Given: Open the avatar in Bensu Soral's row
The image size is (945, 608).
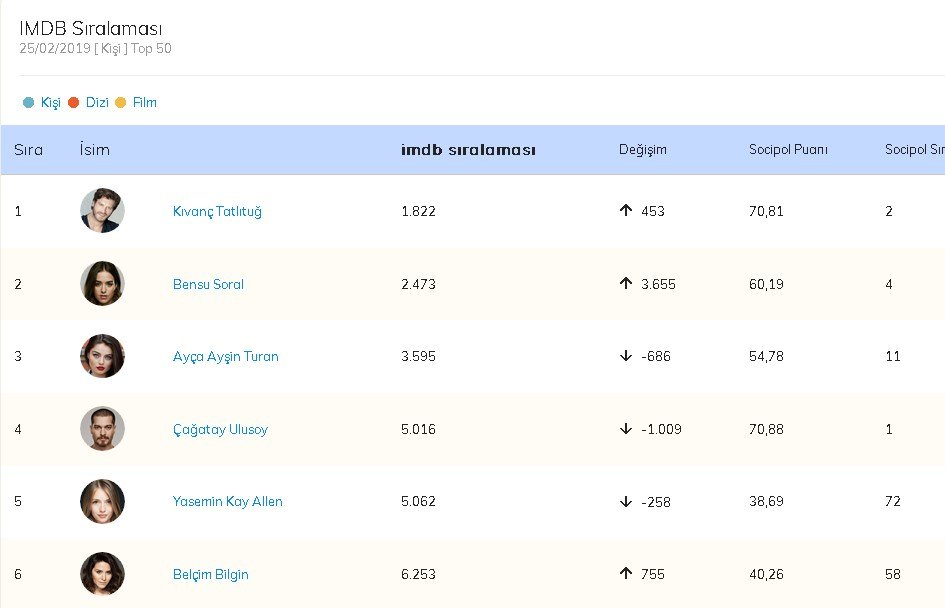Looking at the screenshot, I should [102, 284].
